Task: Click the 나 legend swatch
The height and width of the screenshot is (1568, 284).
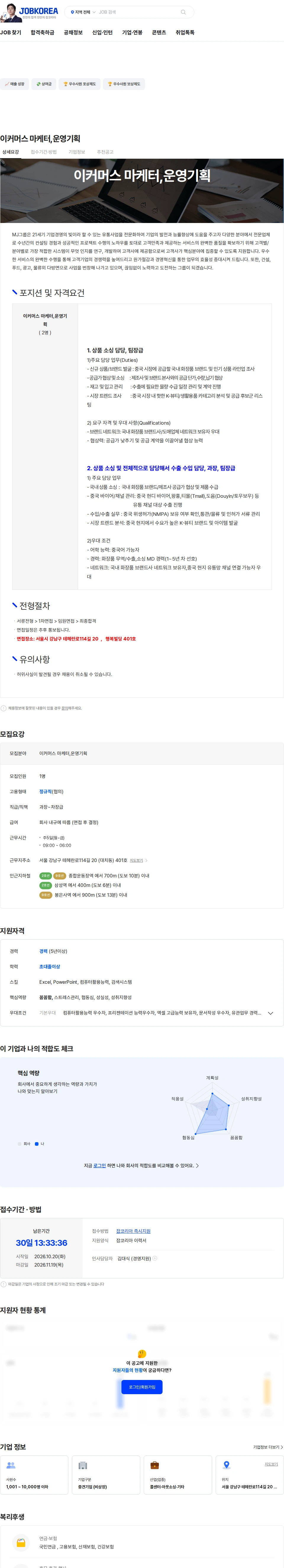Action: point(37,1144)
